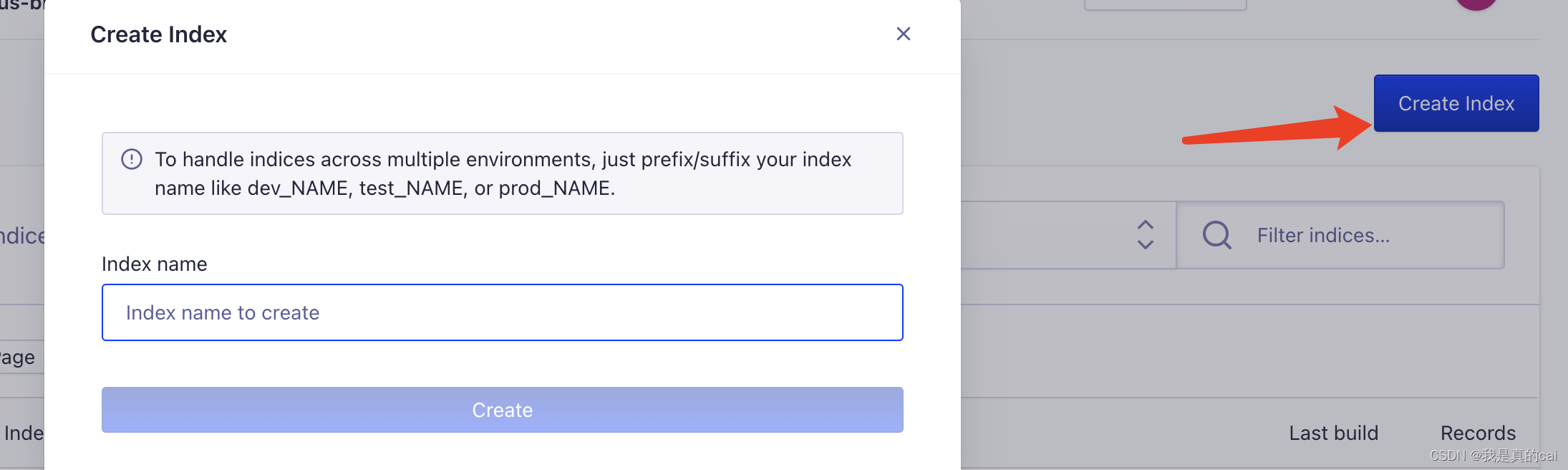The image size is (1568, 470).
Task: Focus the Index name text field
Action: pyautogui.click(x=502, y=312)
